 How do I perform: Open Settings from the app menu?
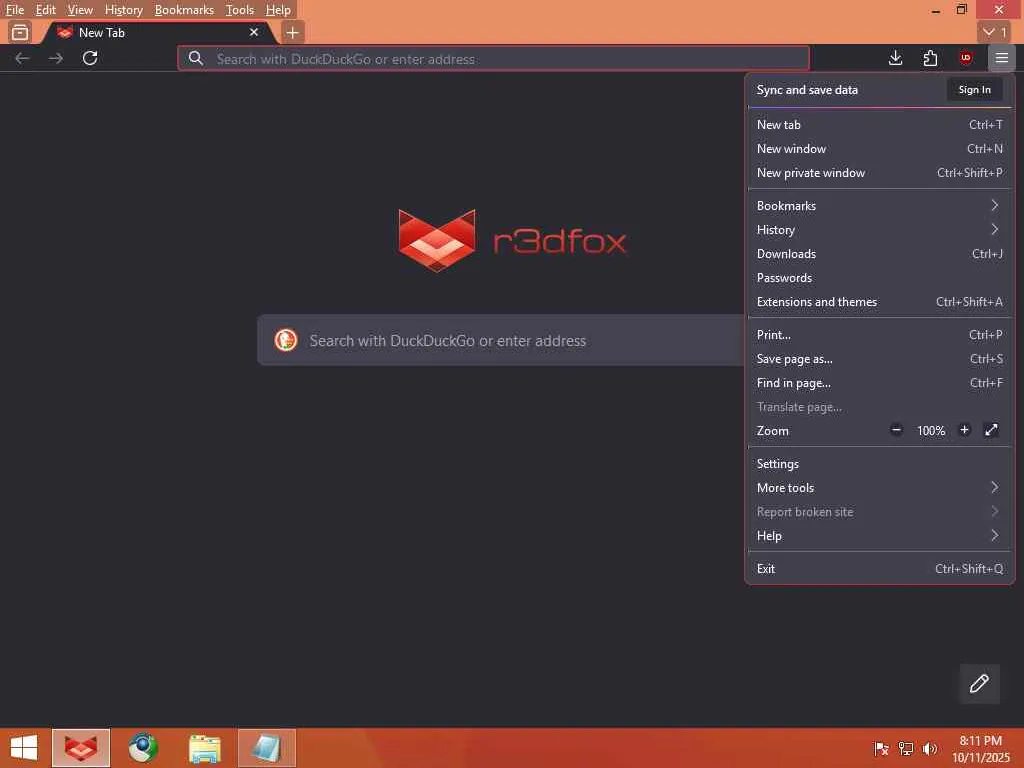pos(879,464)
